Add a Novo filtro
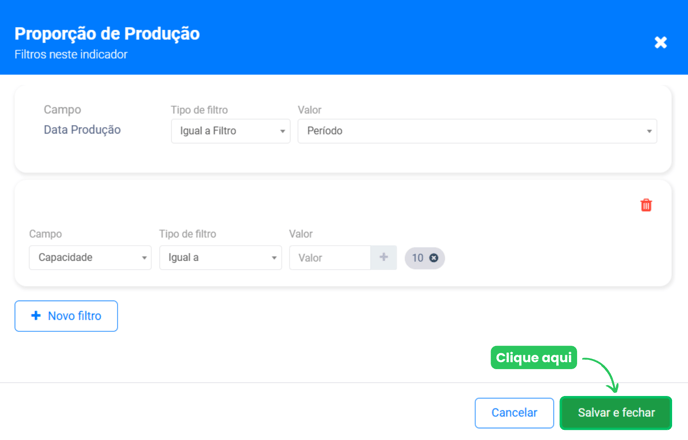Screen dimensions: 688x440 pyautogui.click(x=66, y=316)
